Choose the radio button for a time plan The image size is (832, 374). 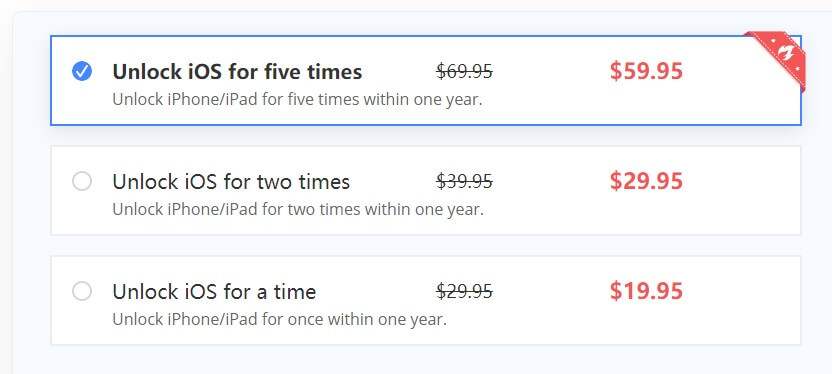click(82, 291)
